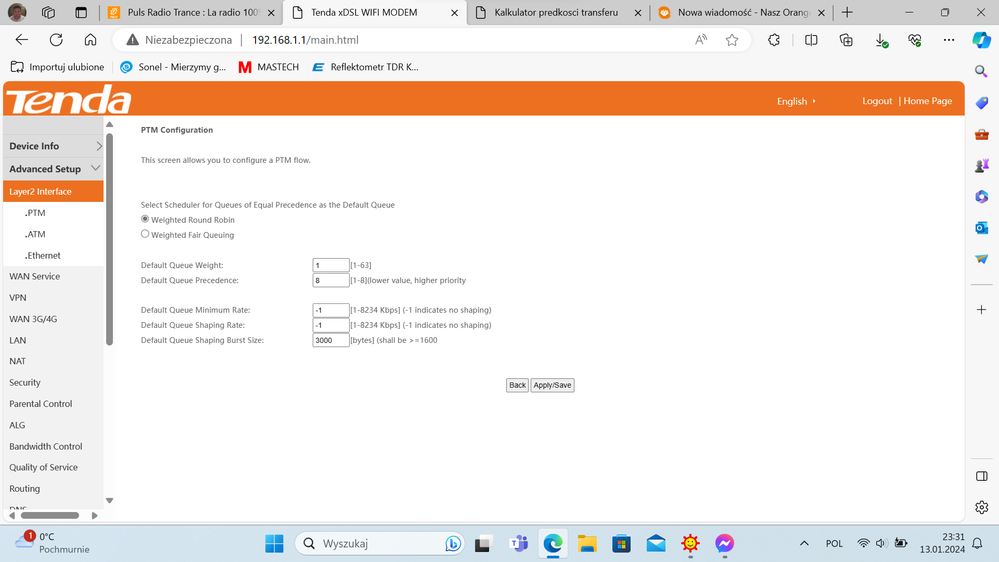Screen dimensions: 999x562
Task: Open browser downloads icon
Action: pyautogui.click(x=881, y=40)
